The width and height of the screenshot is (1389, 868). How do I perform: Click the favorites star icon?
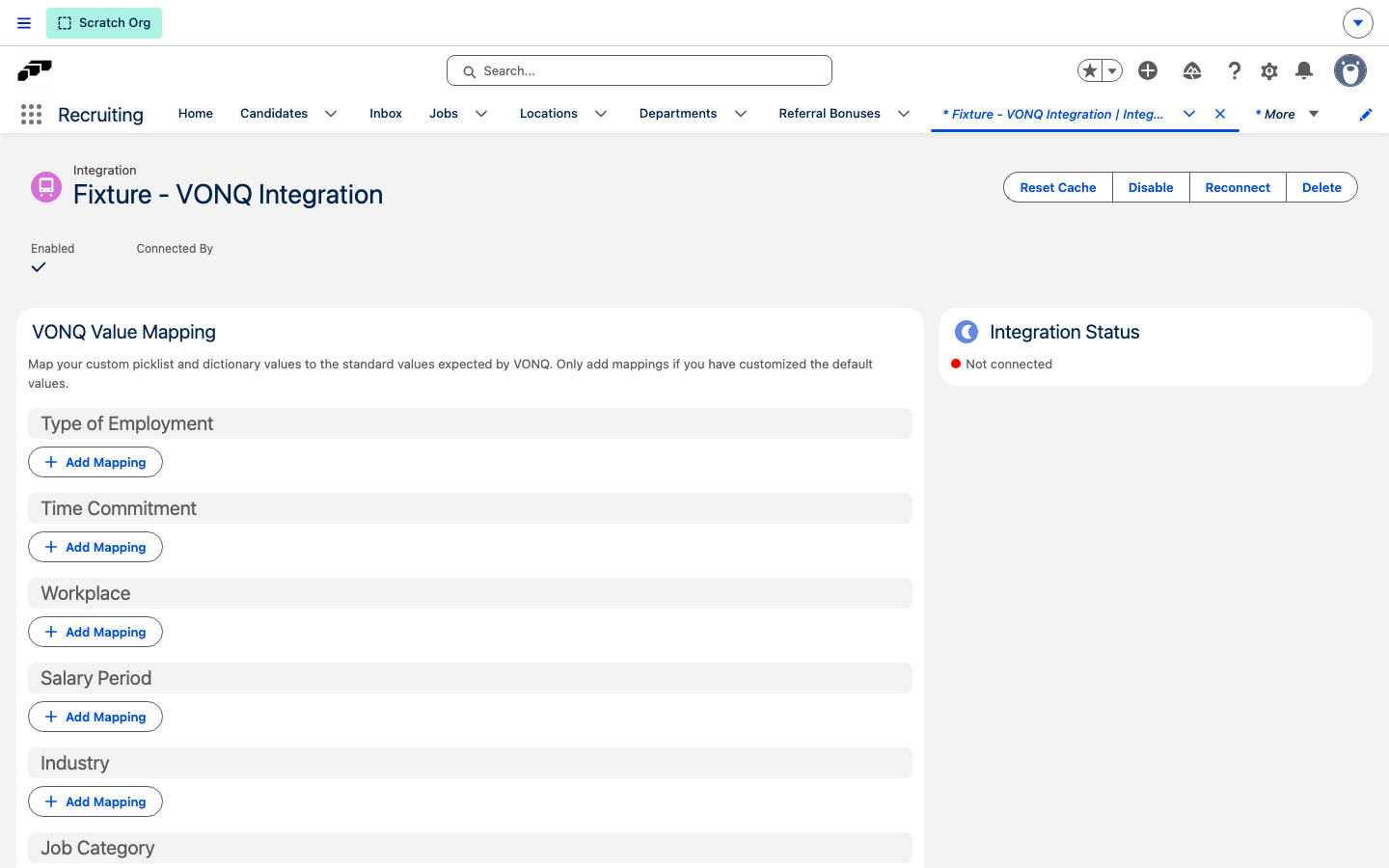point(1090,70)
